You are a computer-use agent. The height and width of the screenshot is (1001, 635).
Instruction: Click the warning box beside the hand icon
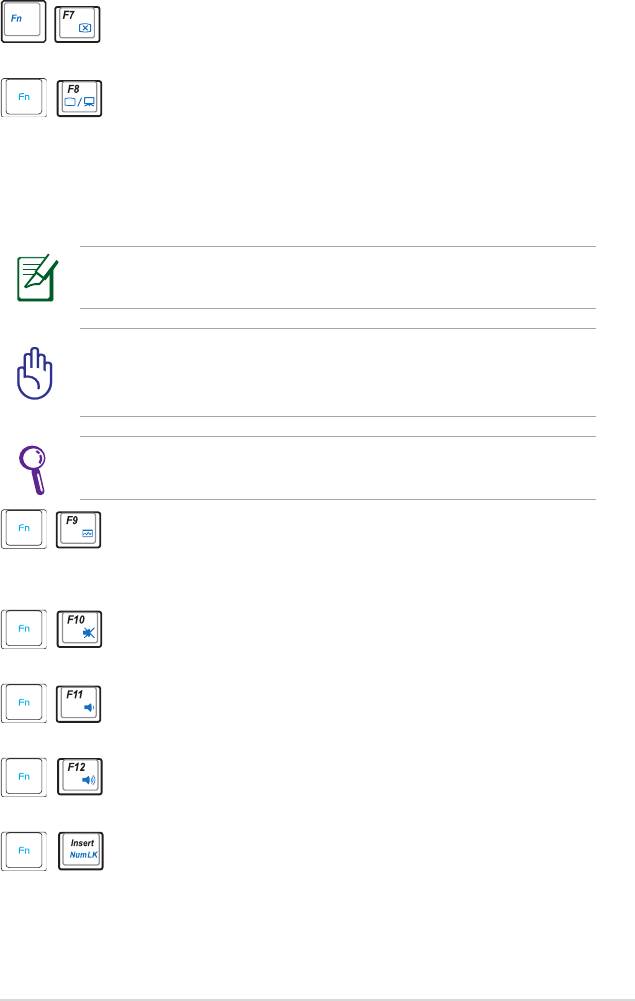pos(337,372)
